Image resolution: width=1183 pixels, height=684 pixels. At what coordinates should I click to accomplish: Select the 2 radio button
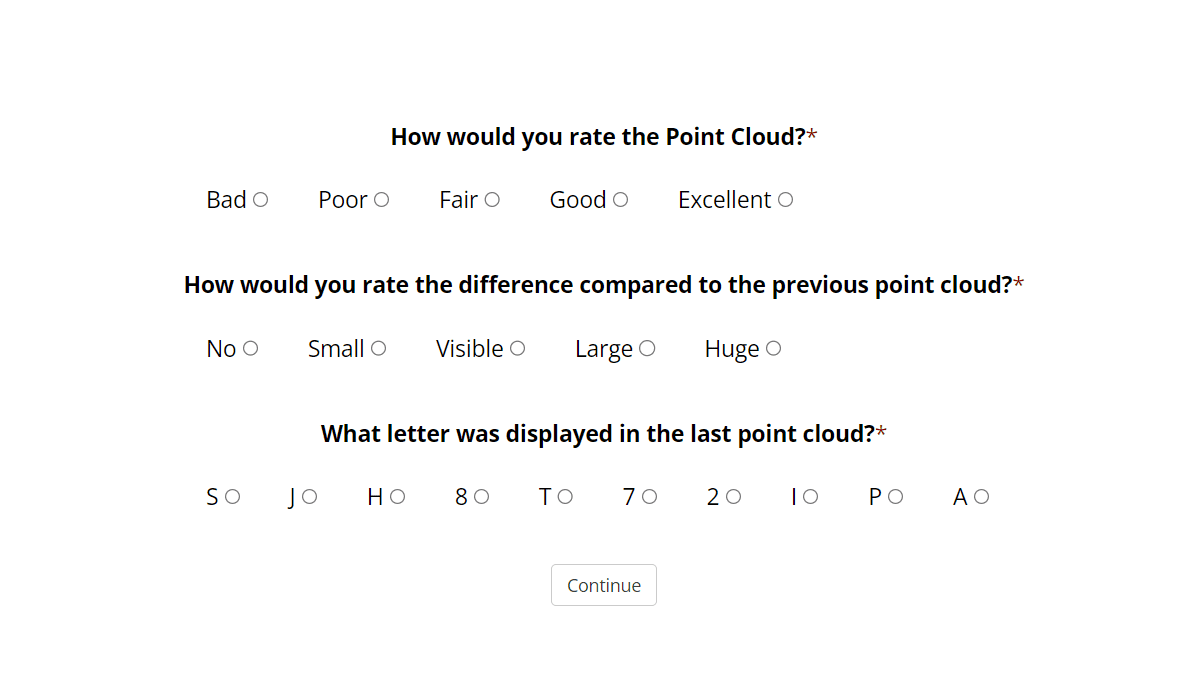click(x=733, y=496)
